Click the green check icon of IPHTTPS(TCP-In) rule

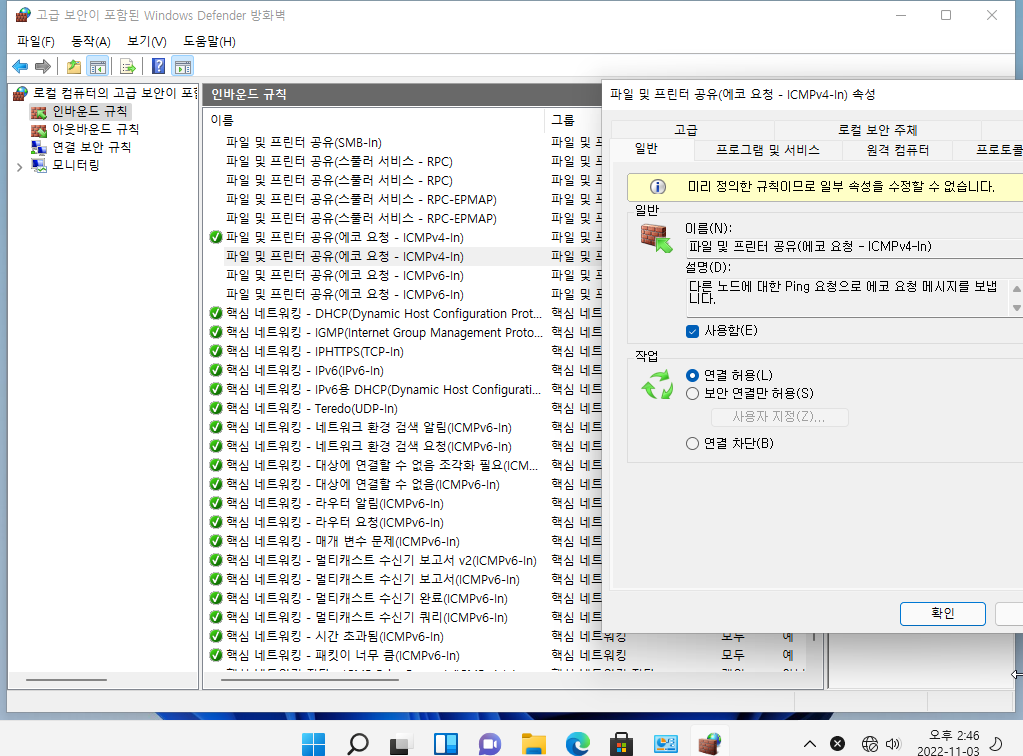216,352
